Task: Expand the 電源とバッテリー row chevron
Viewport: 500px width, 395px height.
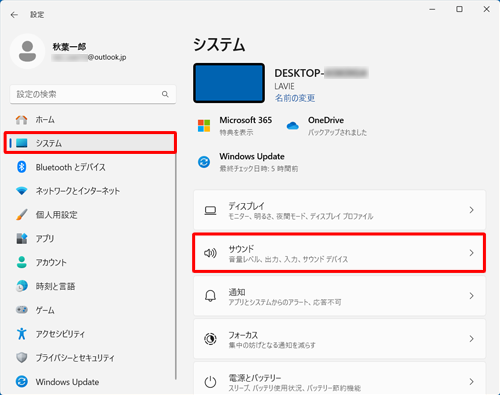Action: [471, 381]
